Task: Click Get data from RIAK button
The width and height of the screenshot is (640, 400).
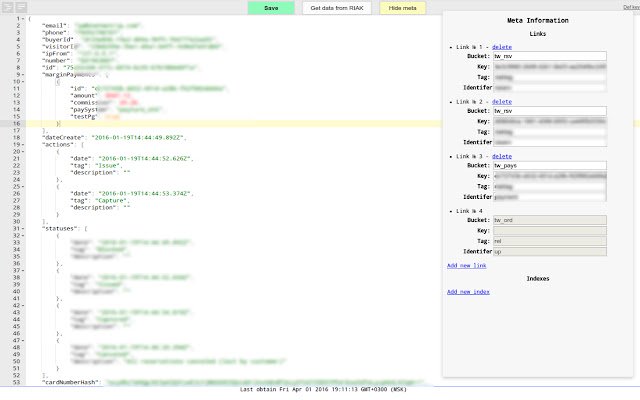Action: [337, 8]
